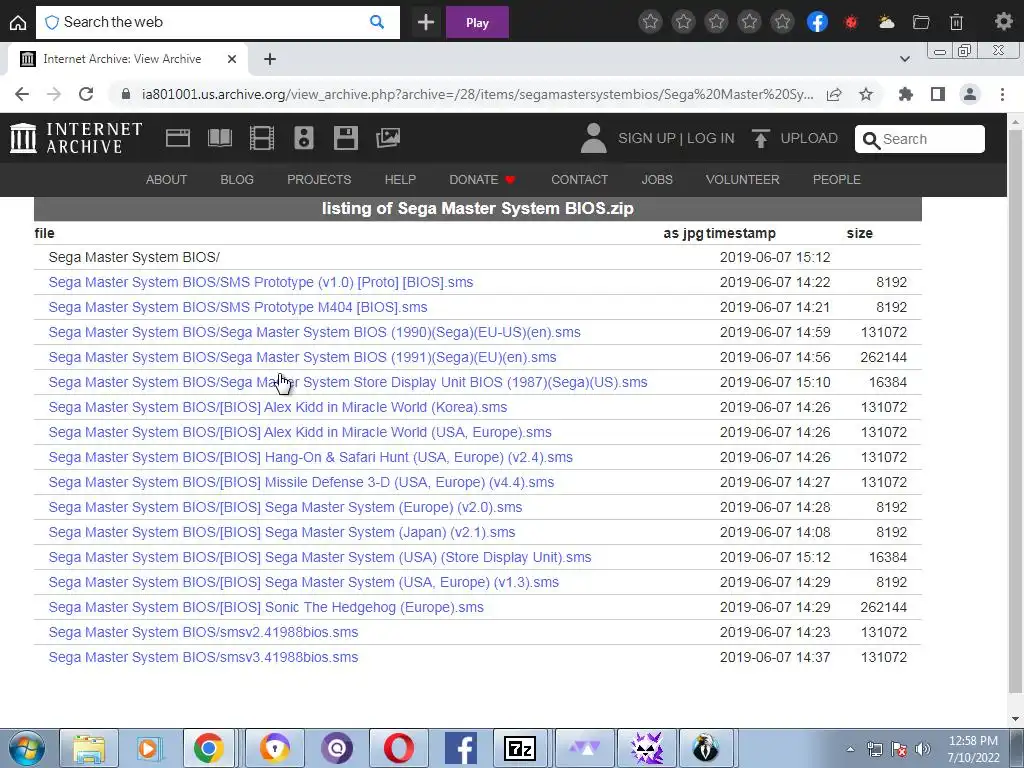Click the magnifier in the web search bar
Screen dimensions: 1024x768
point(377,22)
